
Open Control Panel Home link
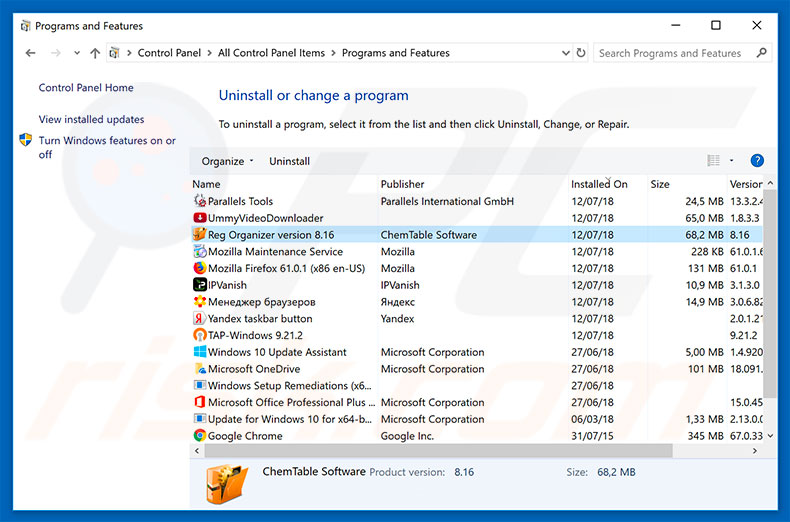pyautogui.click(x=86, y=88)
